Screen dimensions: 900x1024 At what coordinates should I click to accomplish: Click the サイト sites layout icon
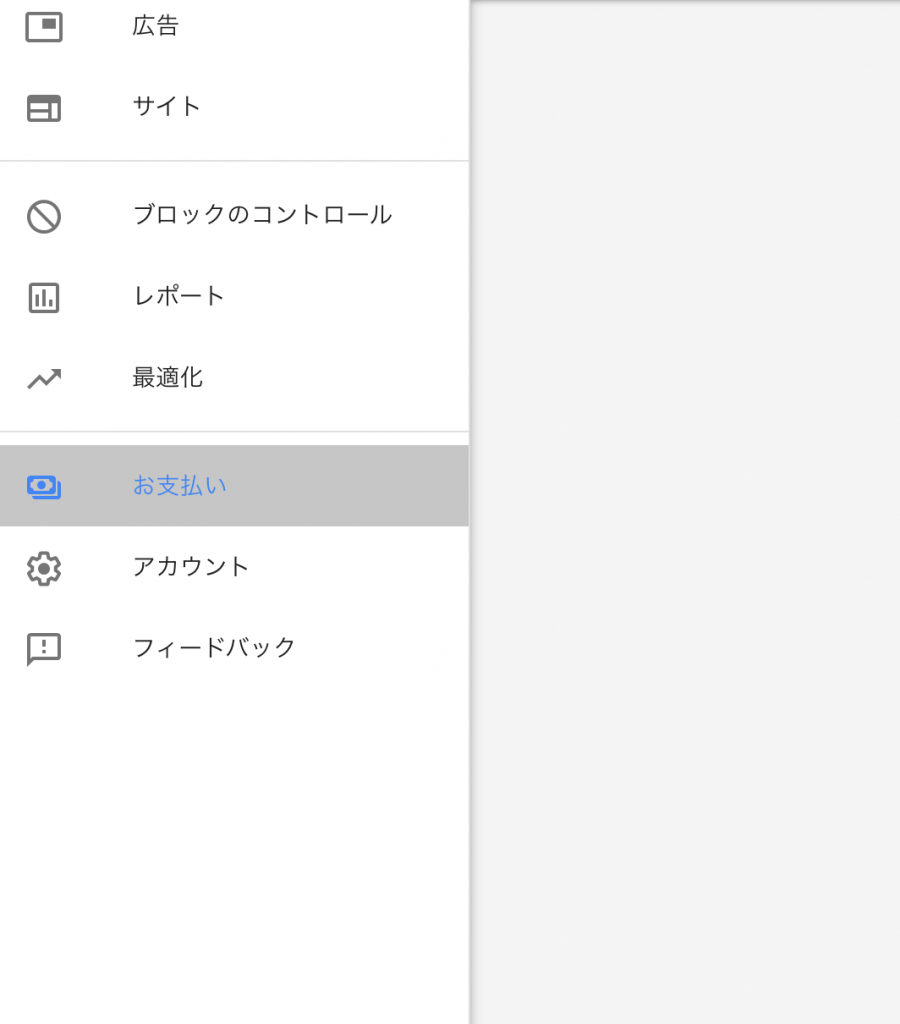click(44, 108)
